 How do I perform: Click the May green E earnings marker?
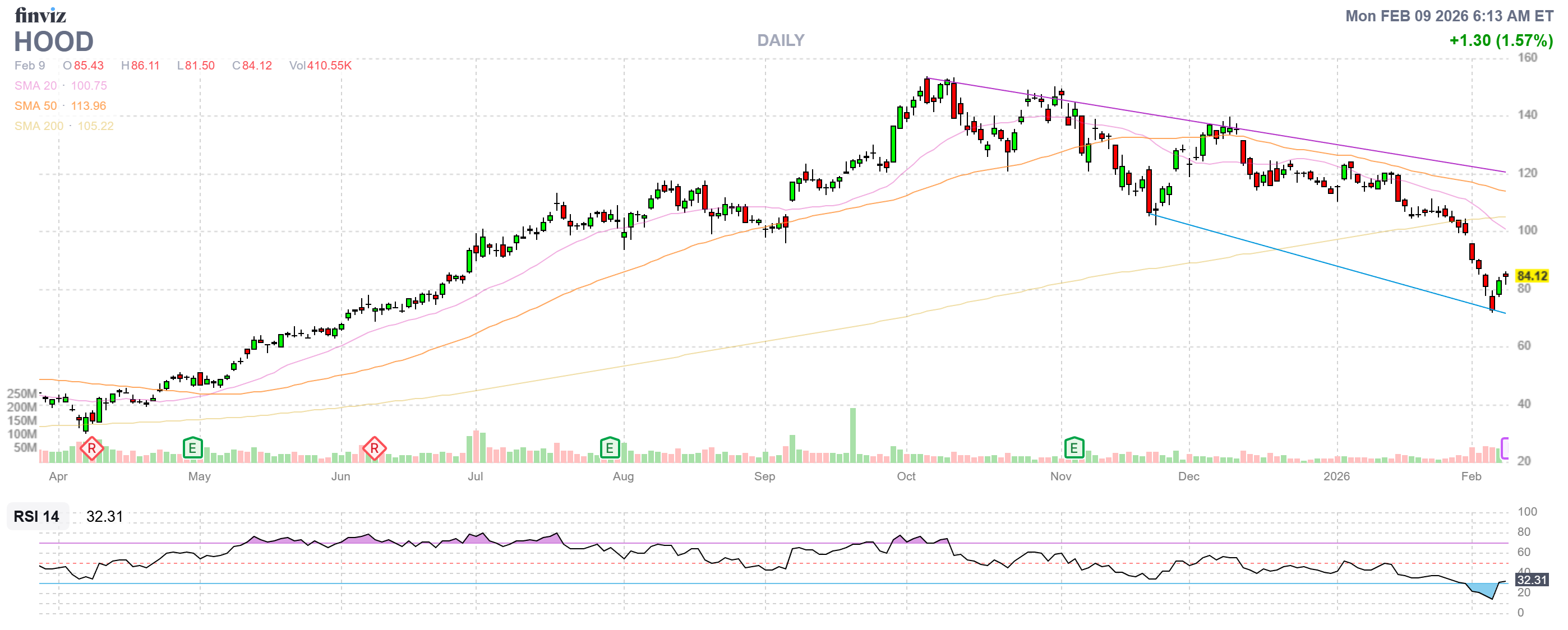[x=192, y=449]
